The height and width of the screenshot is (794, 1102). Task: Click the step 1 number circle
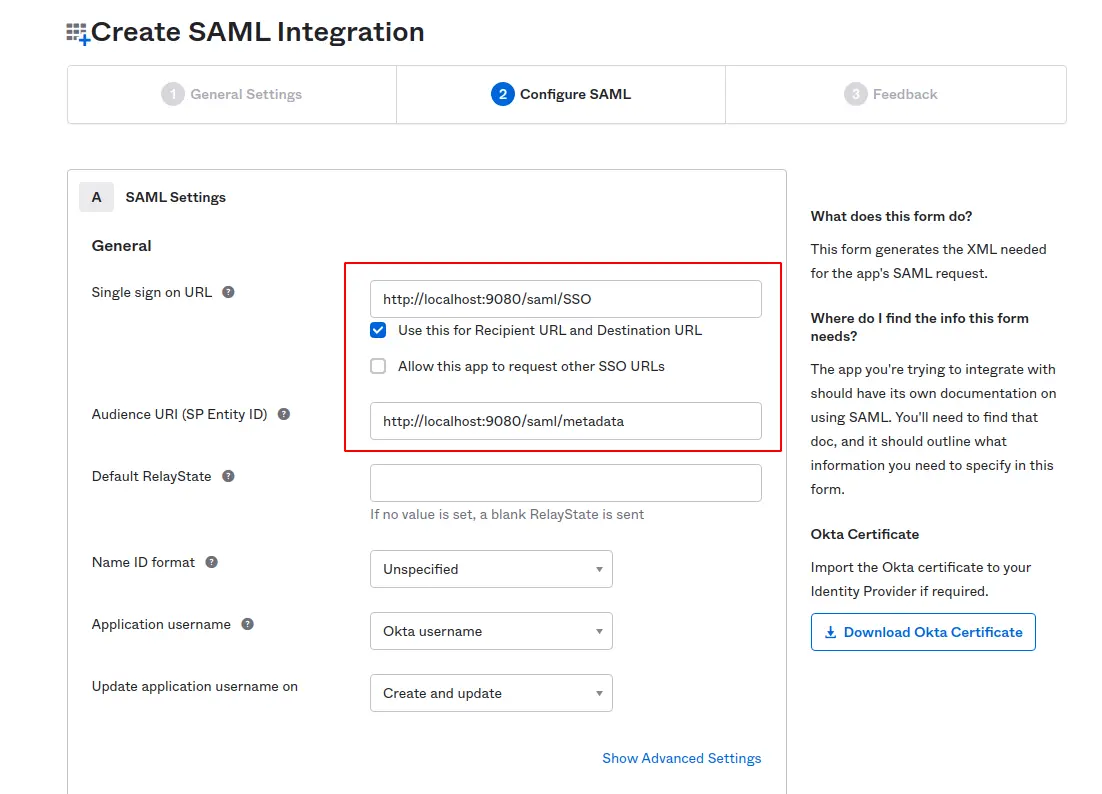pos(173,94)
